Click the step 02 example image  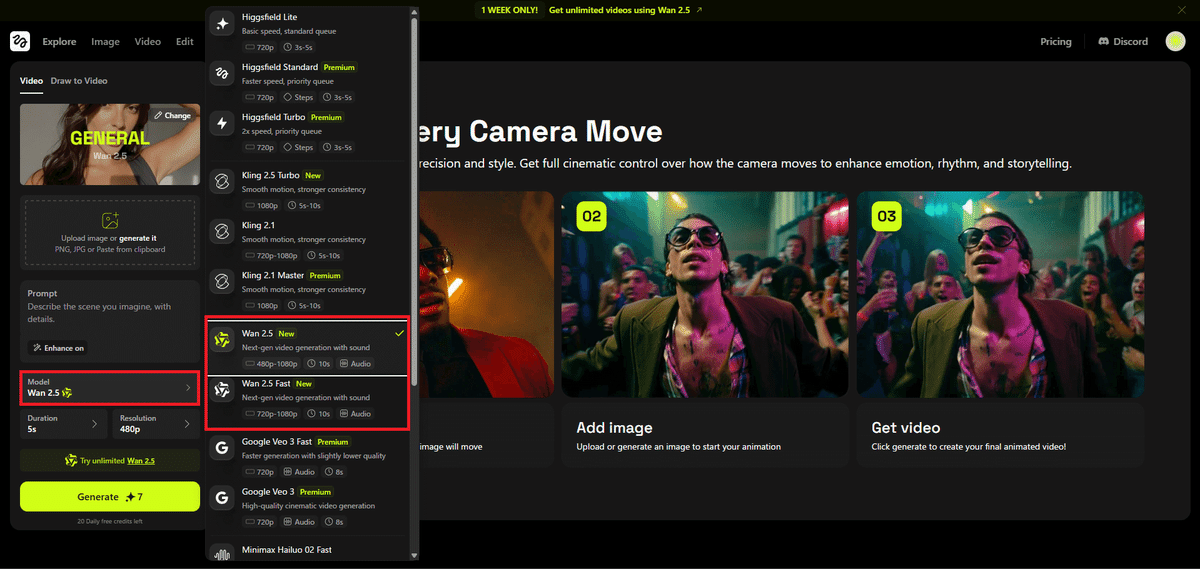pyautogui.click(x=705, y=294)
